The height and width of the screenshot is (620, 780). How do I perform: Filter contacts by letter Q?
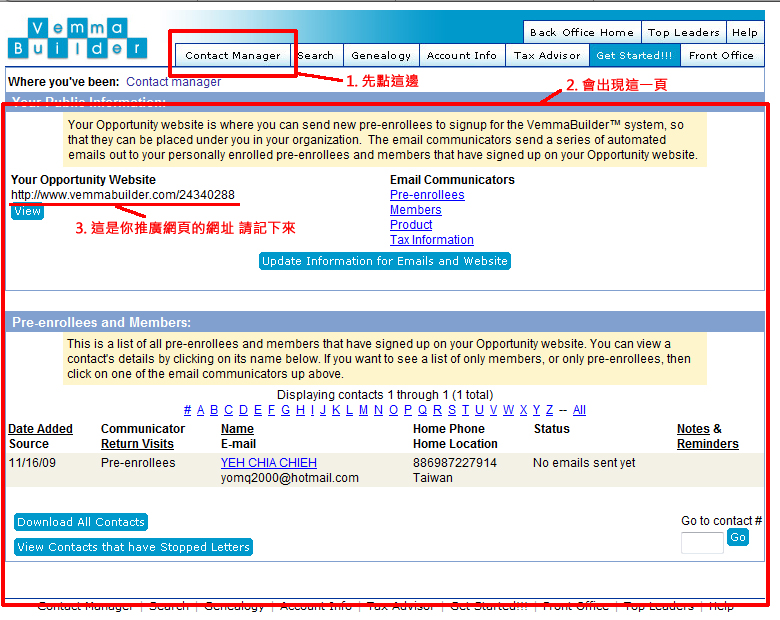click(422, 410)
